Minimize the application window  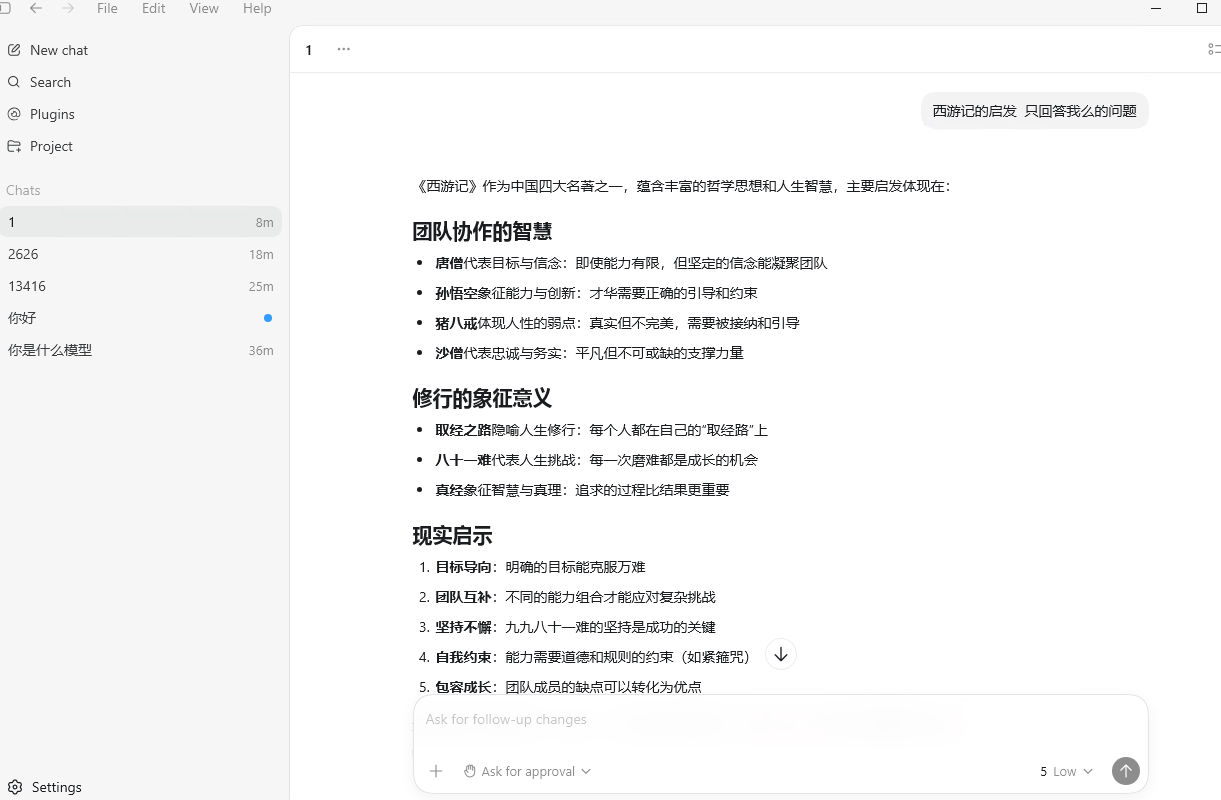1156,8
